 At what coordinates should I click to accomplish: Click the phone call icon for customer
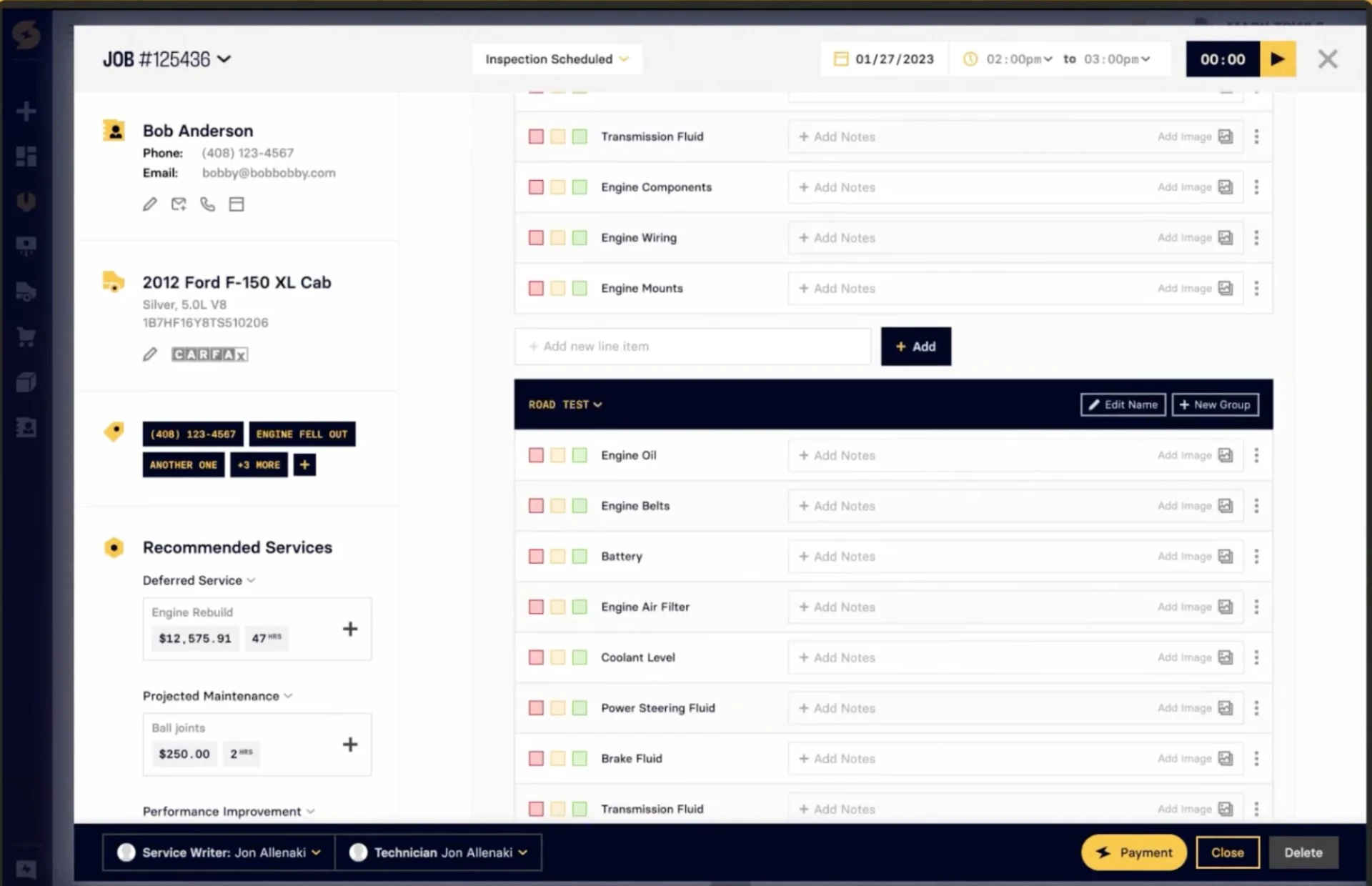click(207, 204)
